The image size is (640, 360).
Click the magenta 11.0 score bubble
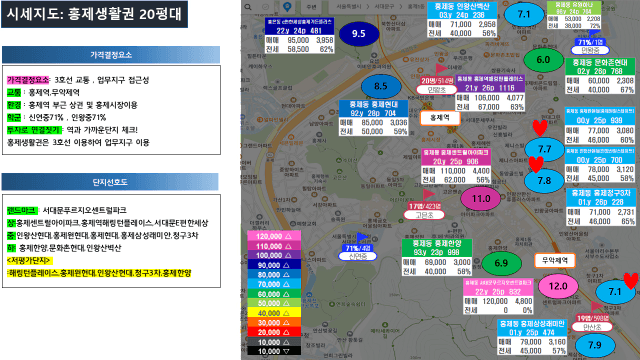pos(481,199)
